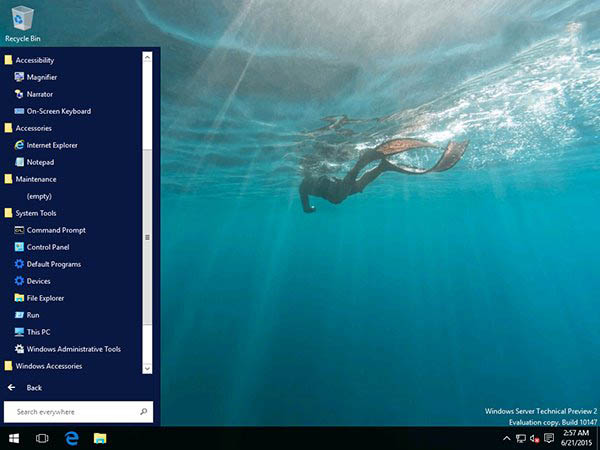
Task: Open Task View on the taskbar
Action: point(42,438)
